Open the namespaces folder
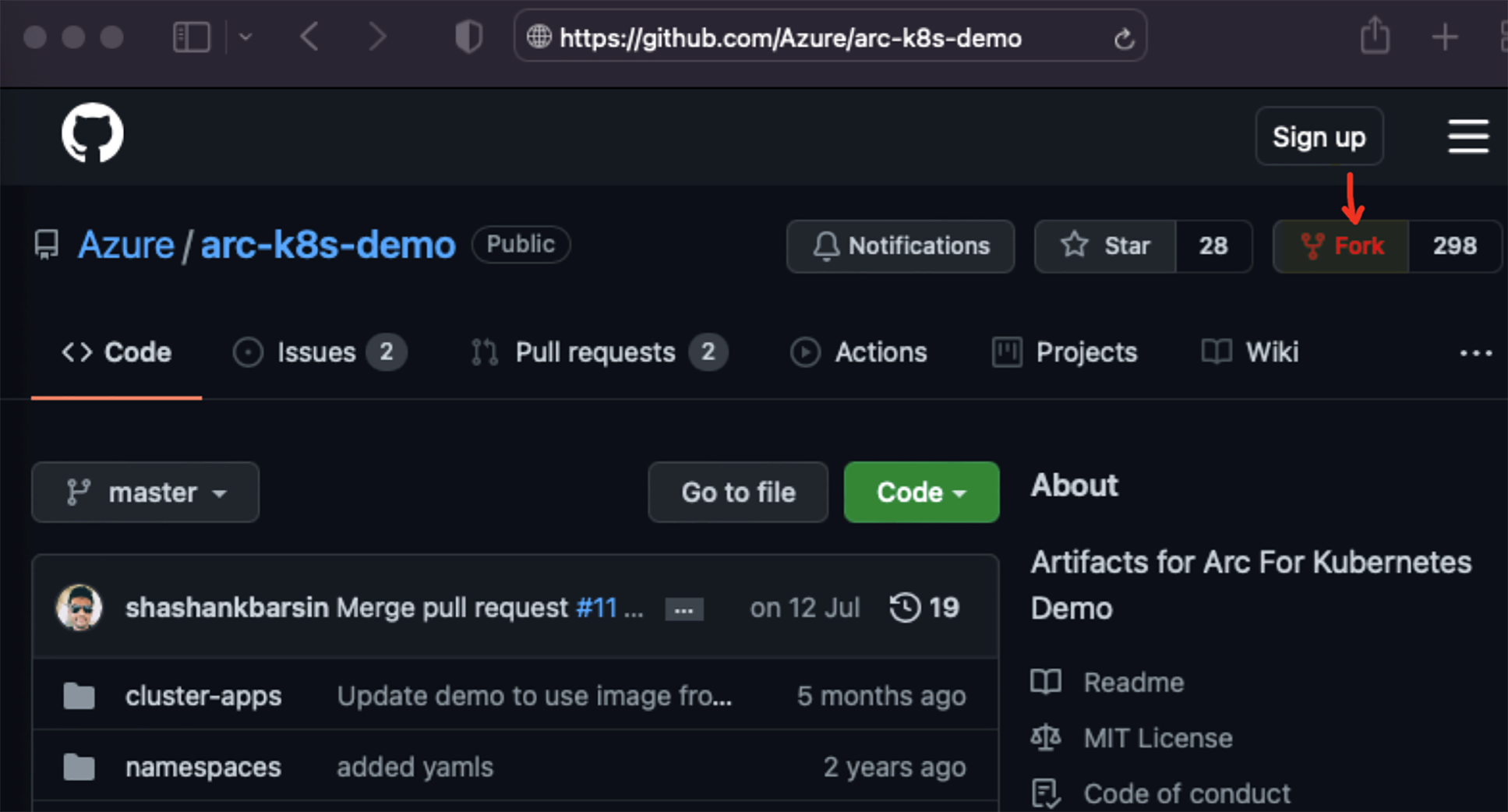This screenshot has height=812, width=1508. click(x=203, y=768)
